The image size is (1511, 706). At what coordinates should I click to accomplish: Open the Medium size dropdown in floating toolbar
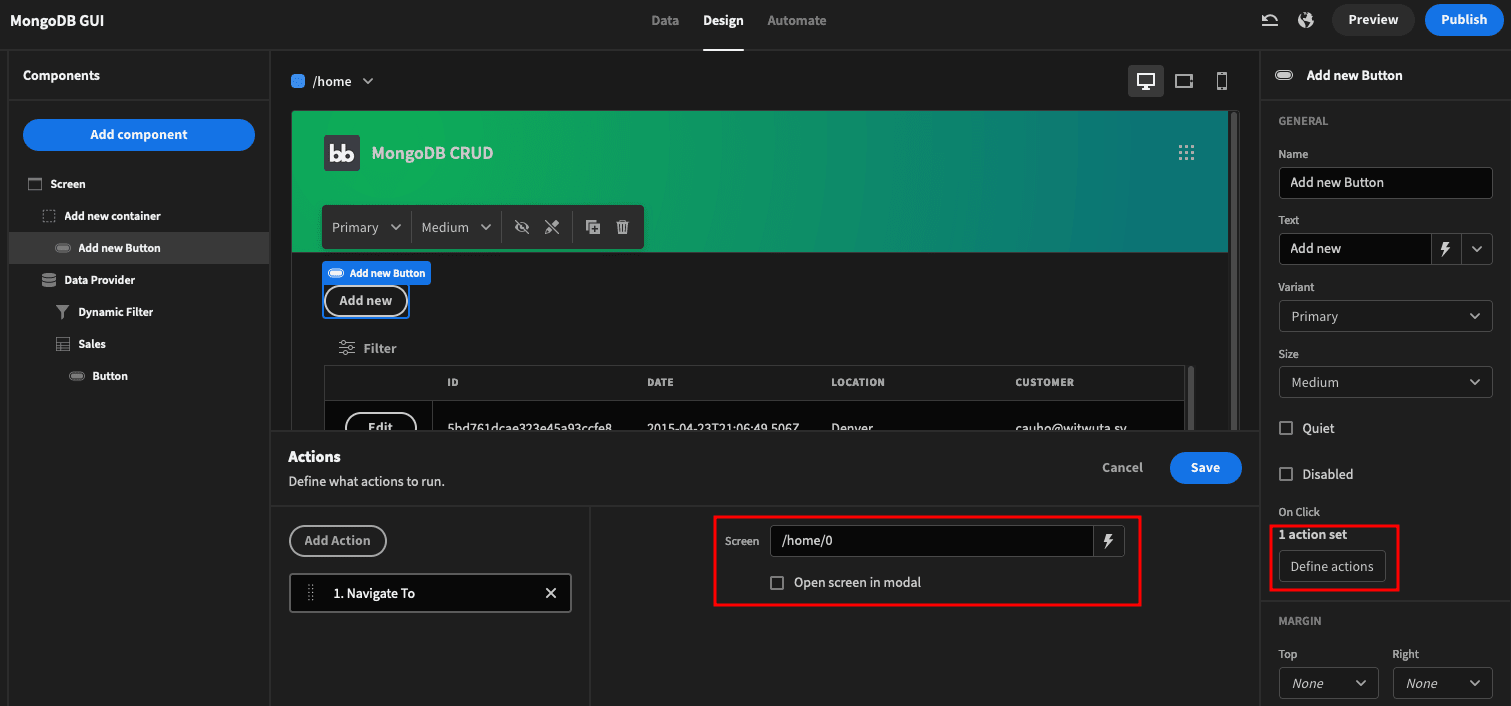[456, 227]
